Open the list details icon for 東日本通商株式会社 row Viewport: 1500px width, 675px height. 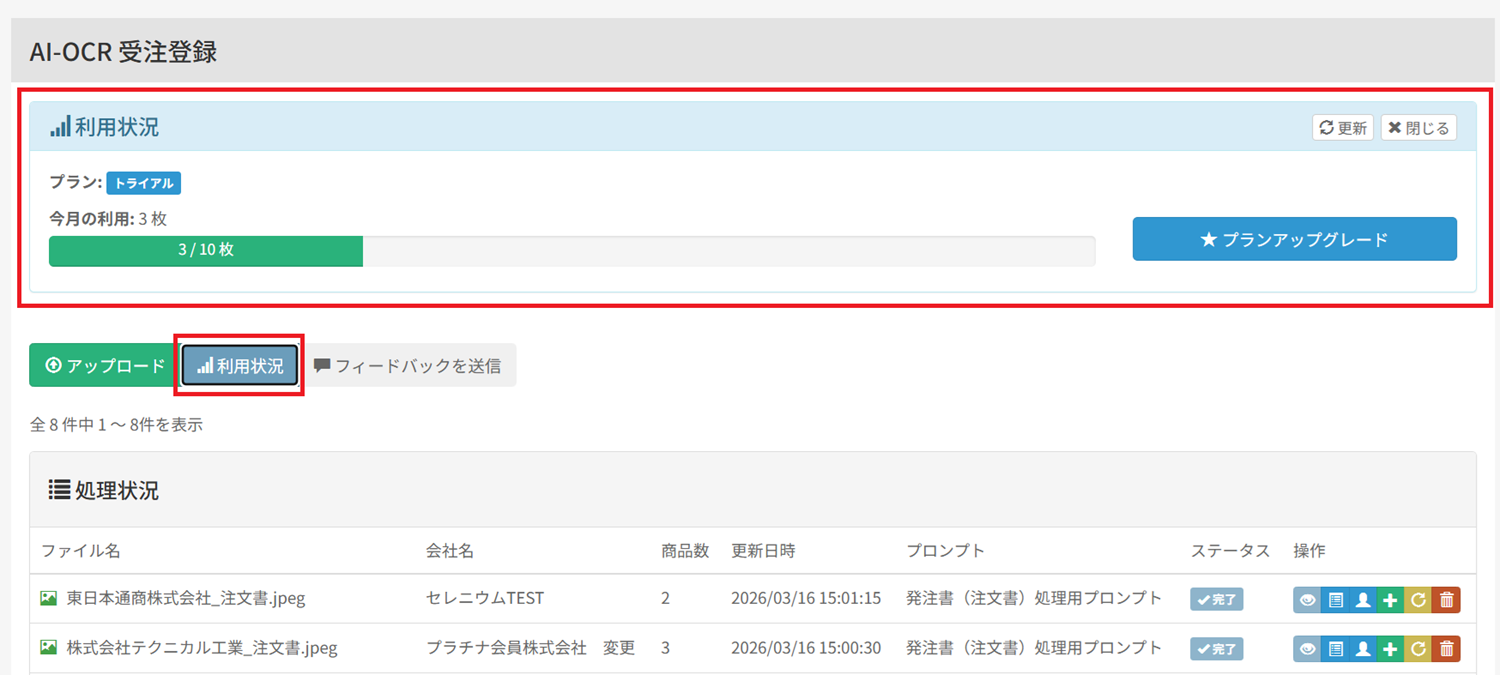coord(1335,599)
